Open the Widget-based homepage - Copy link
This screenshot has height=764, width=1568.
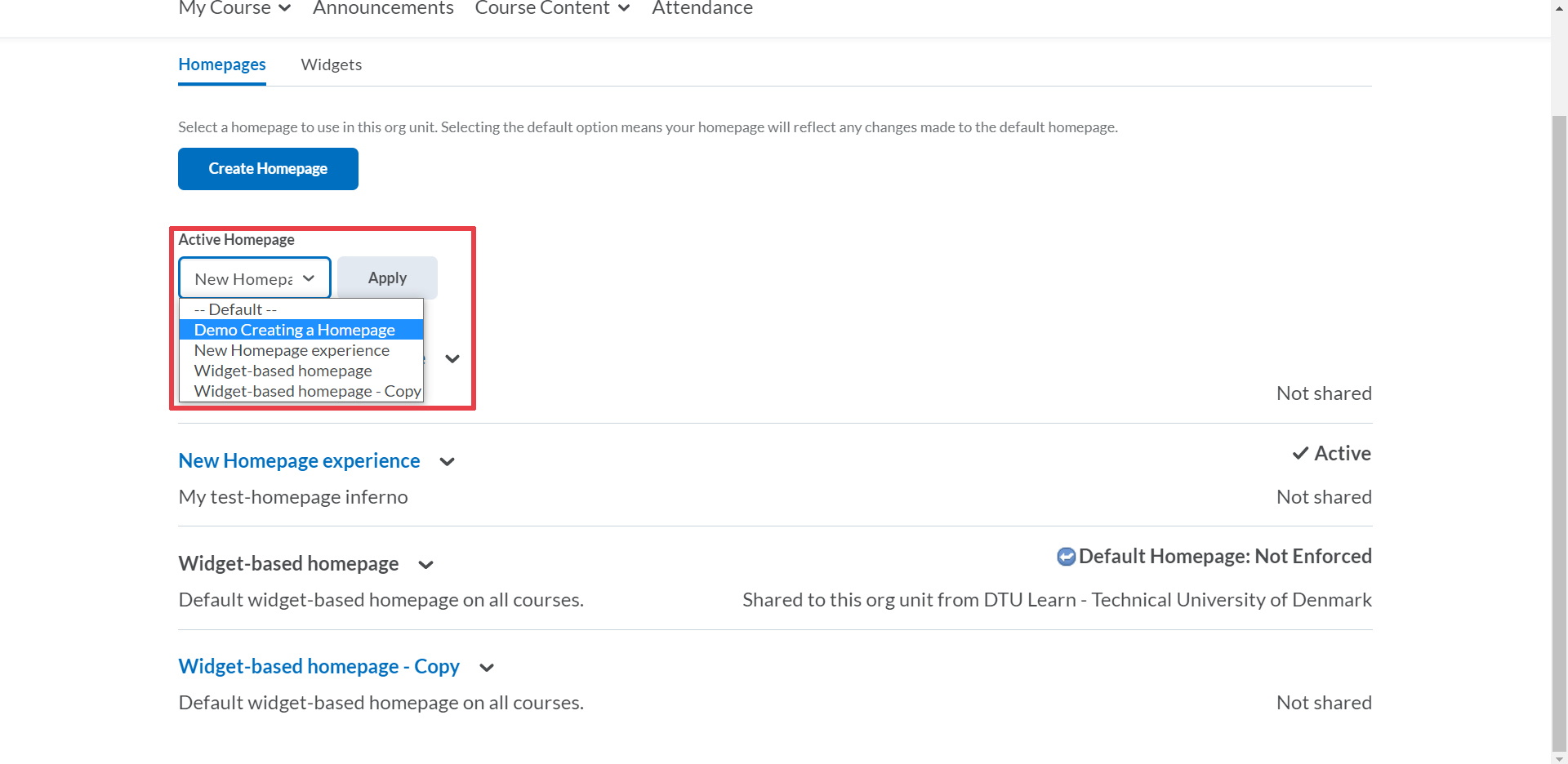[x=318, y=667]
